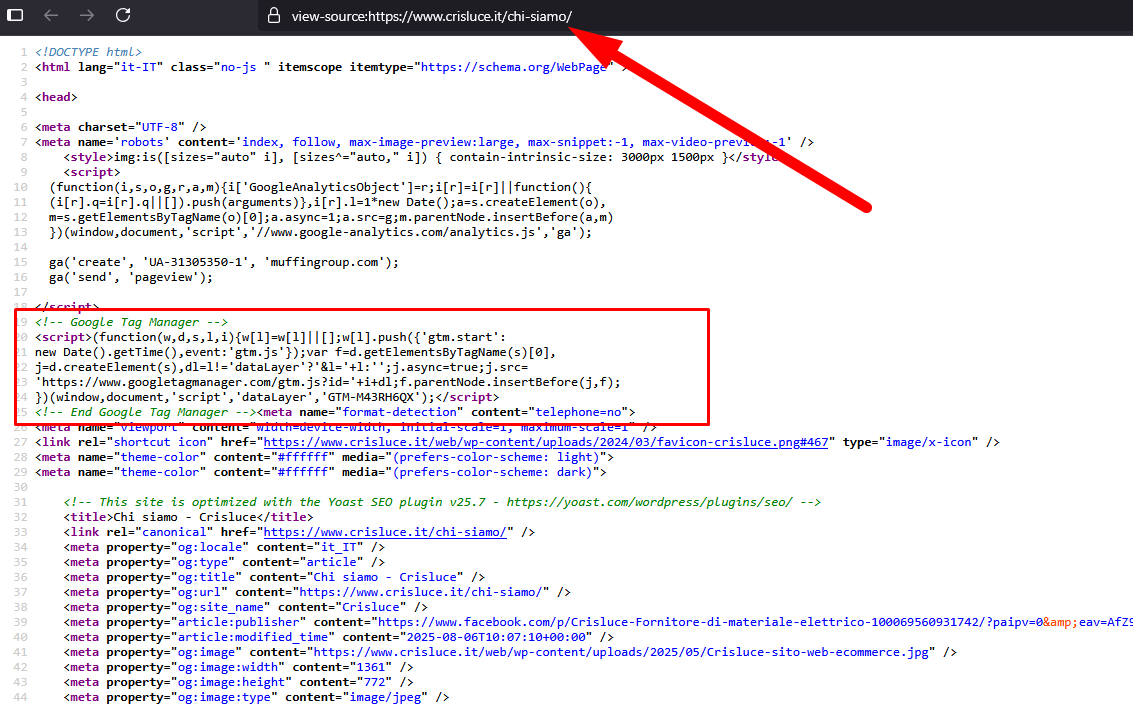Click the browser forward arrow

[x=87, y=15]
